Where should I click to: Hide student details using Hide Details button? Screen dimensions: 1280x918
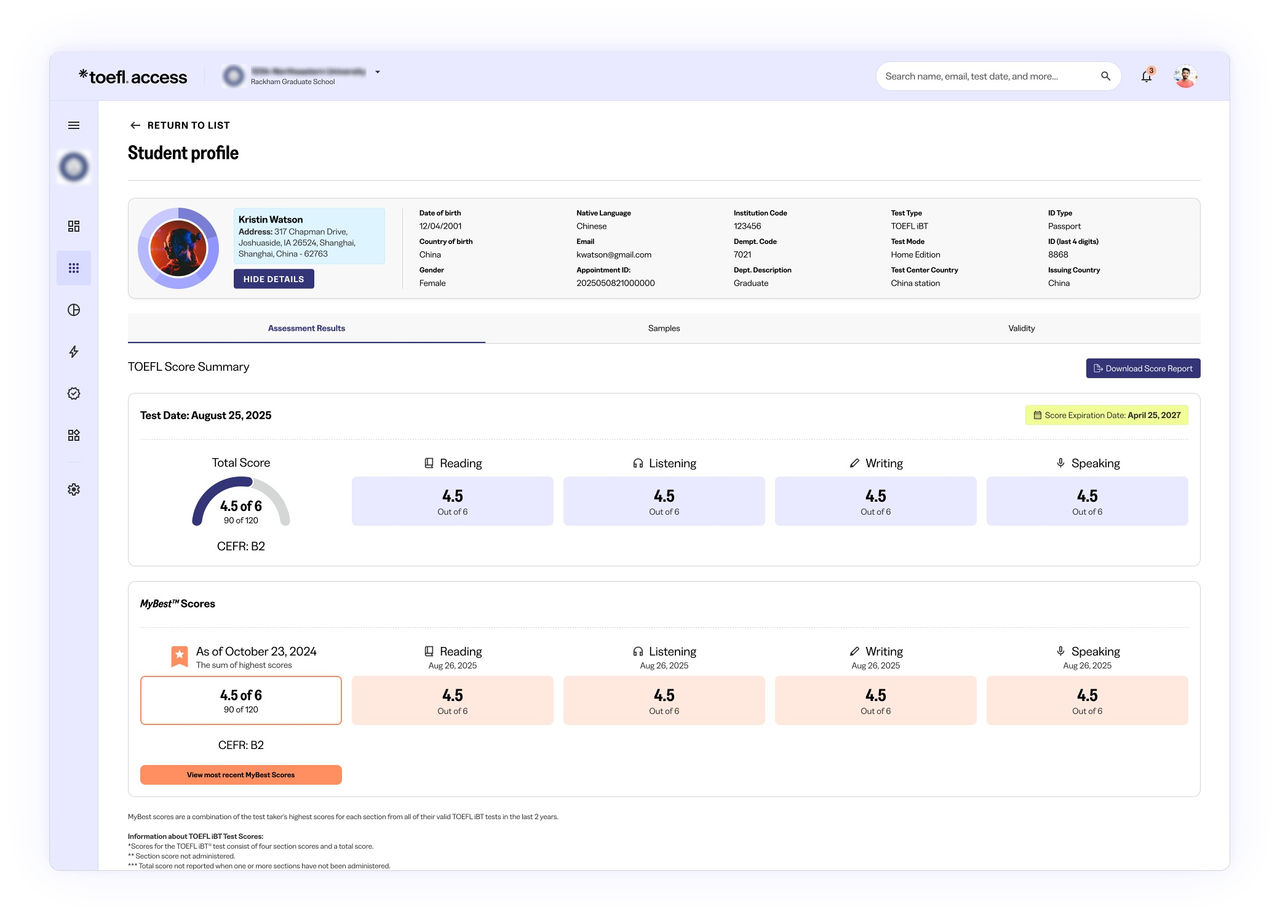[273, 278]
